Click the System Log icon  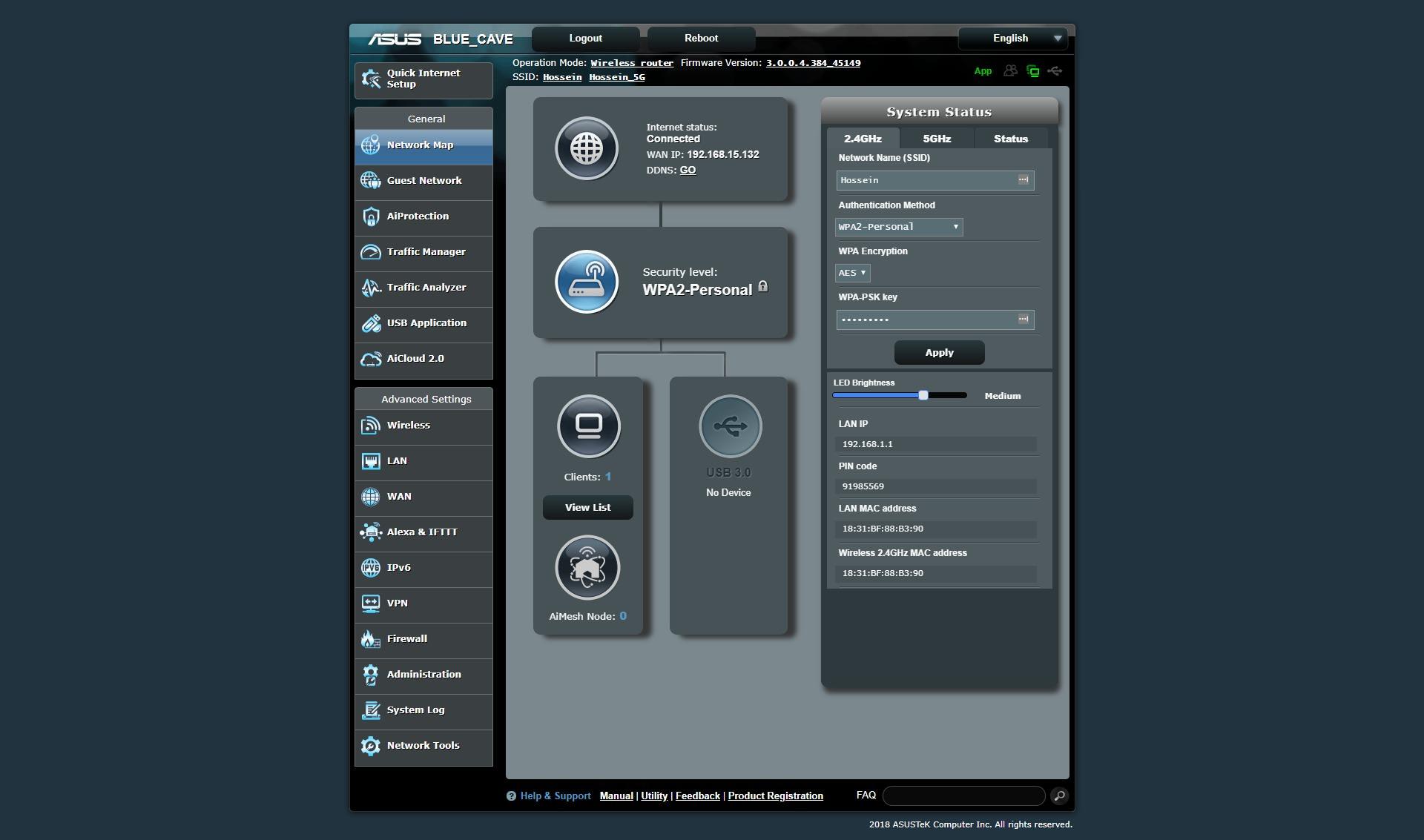[x=371, y=710]
